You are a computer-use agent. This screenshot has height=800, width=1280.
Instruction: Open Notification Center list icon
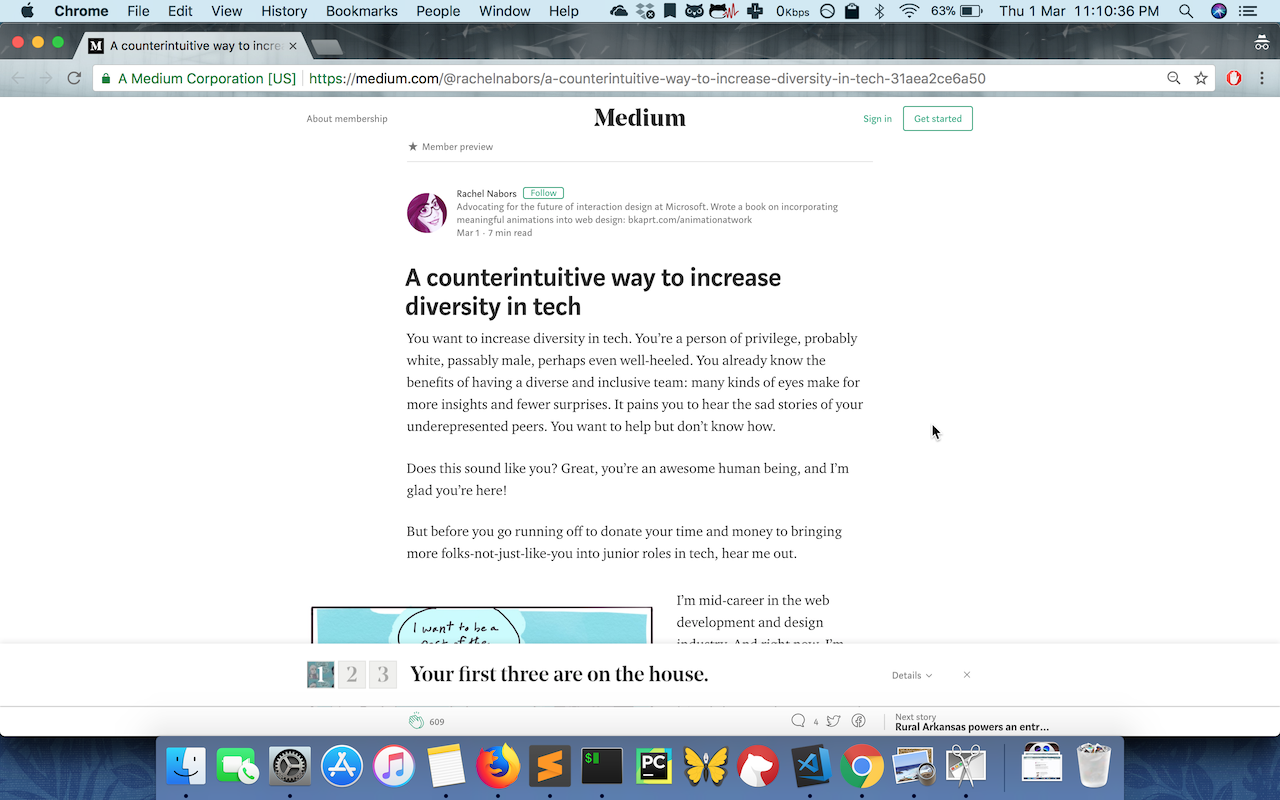1248,11
